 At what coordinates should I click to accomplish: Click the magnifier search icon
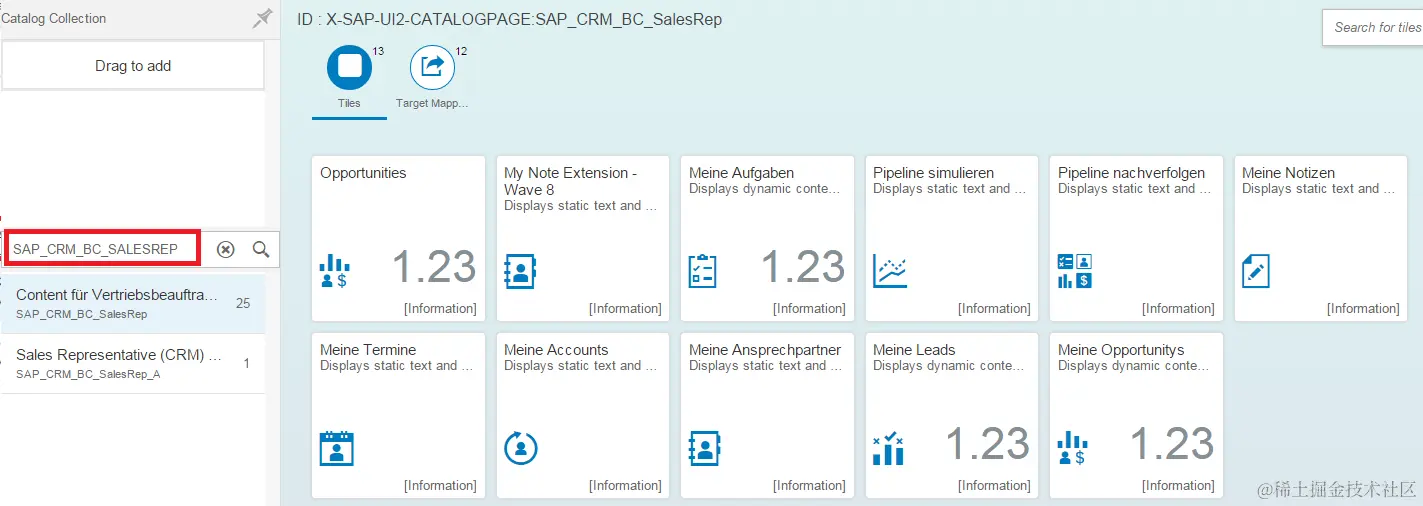coord(261,249)
